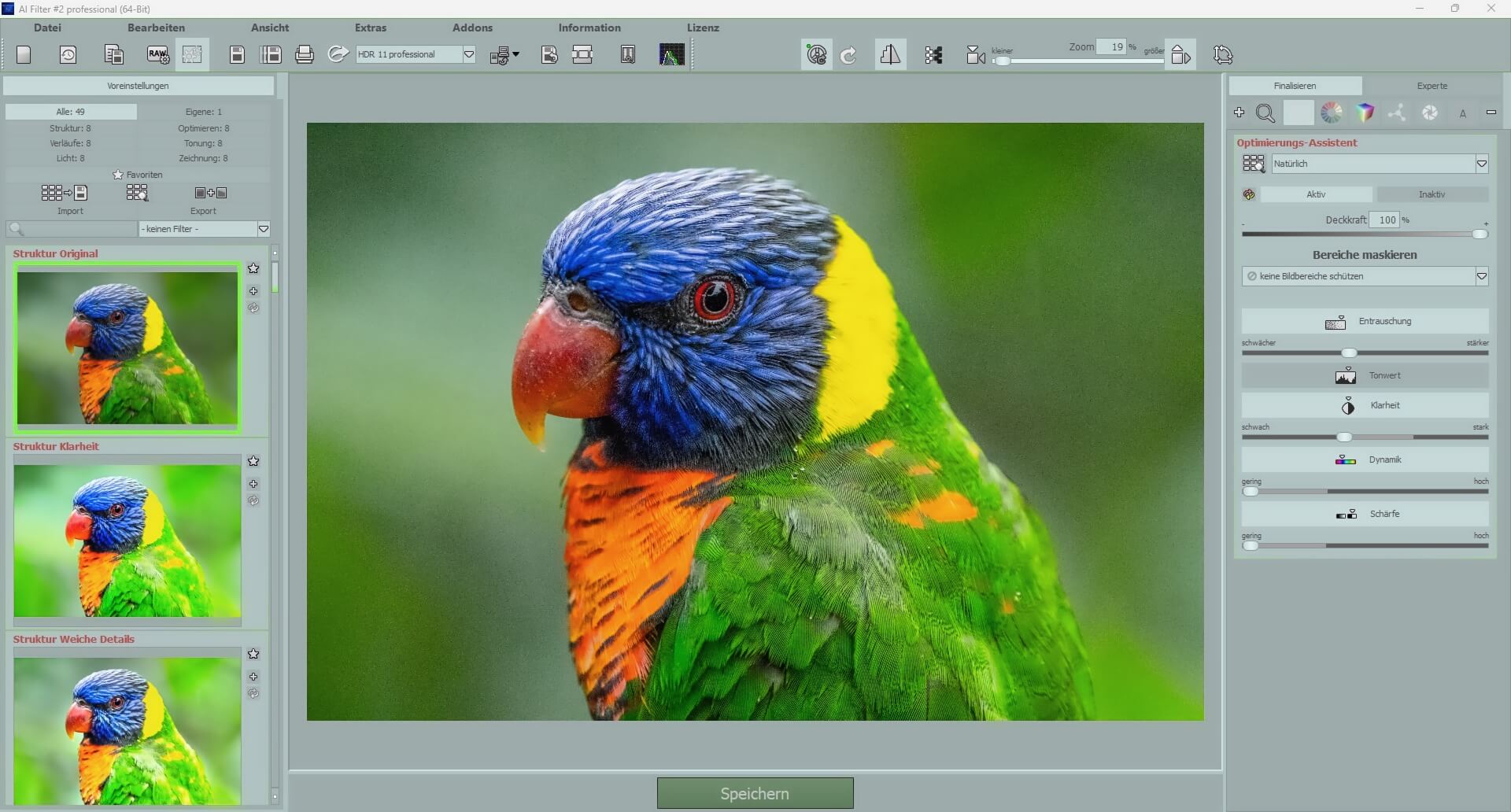Click the plus icon in the Finalisieren panel
1511x812 pixels.
point(1238,112)
